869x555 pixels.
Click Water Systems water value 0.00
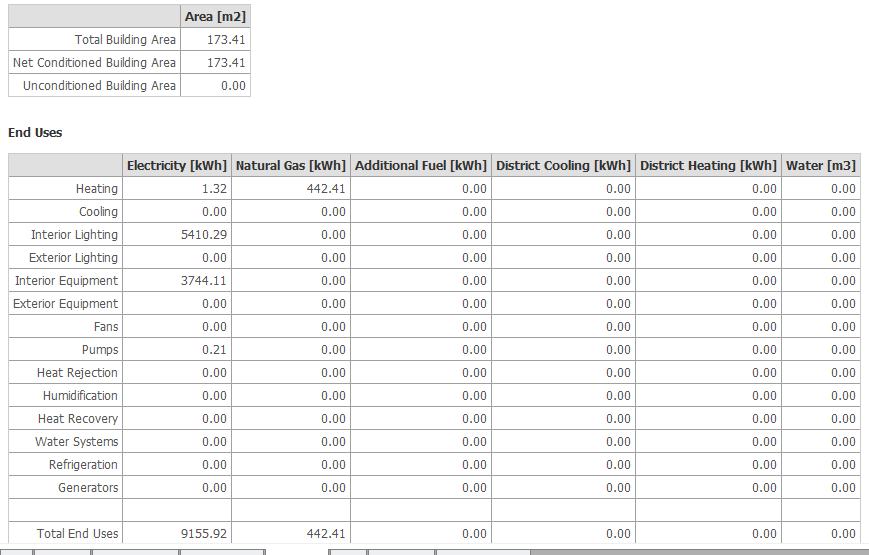point(844,442)
